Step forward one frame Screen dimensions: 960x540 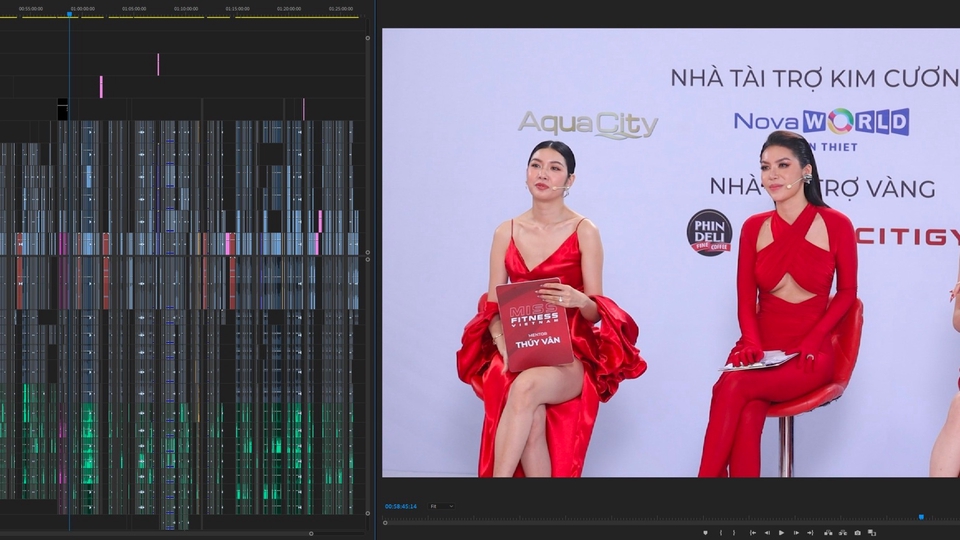pyautogui.click(x=796, y=532)
